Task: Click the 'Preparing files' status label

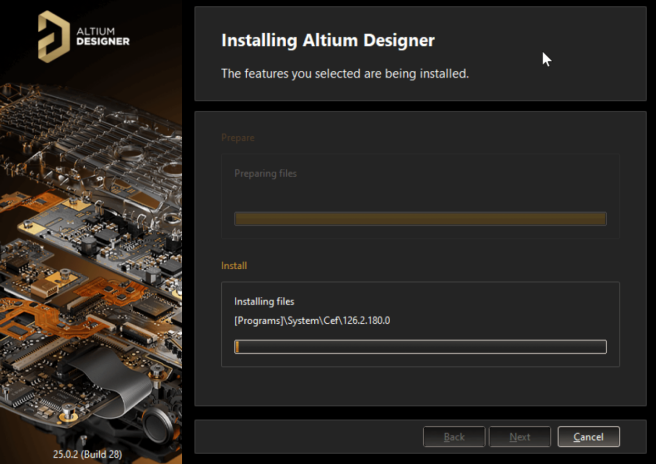Action: pyautogui.click(x=265, y=173)
